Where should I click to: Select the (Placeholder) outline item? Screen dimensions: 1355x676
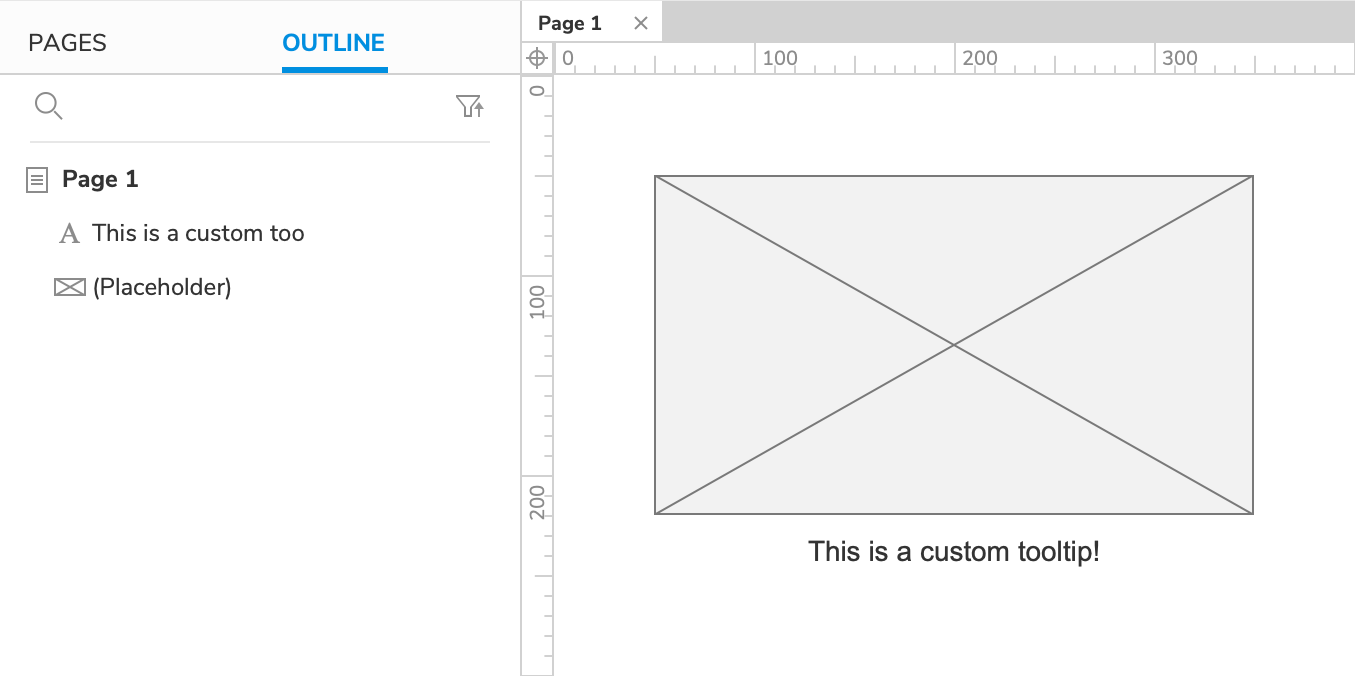(162, 288)
